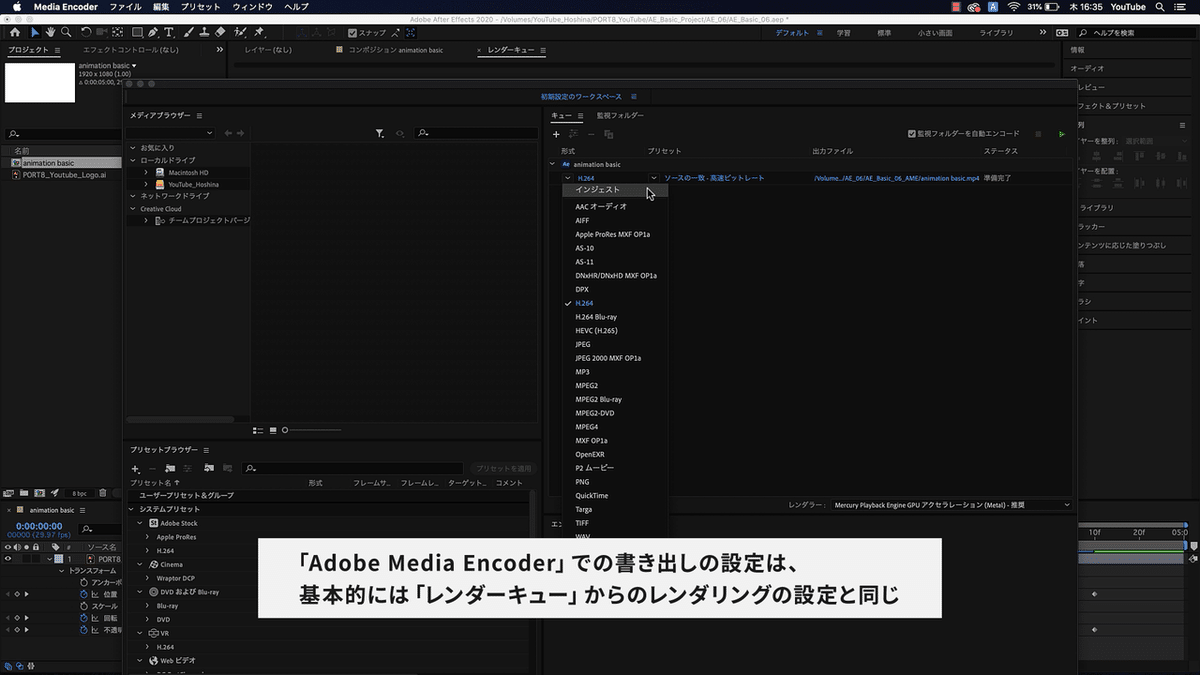Select the 学習 workspace

[x=844, y=33]
